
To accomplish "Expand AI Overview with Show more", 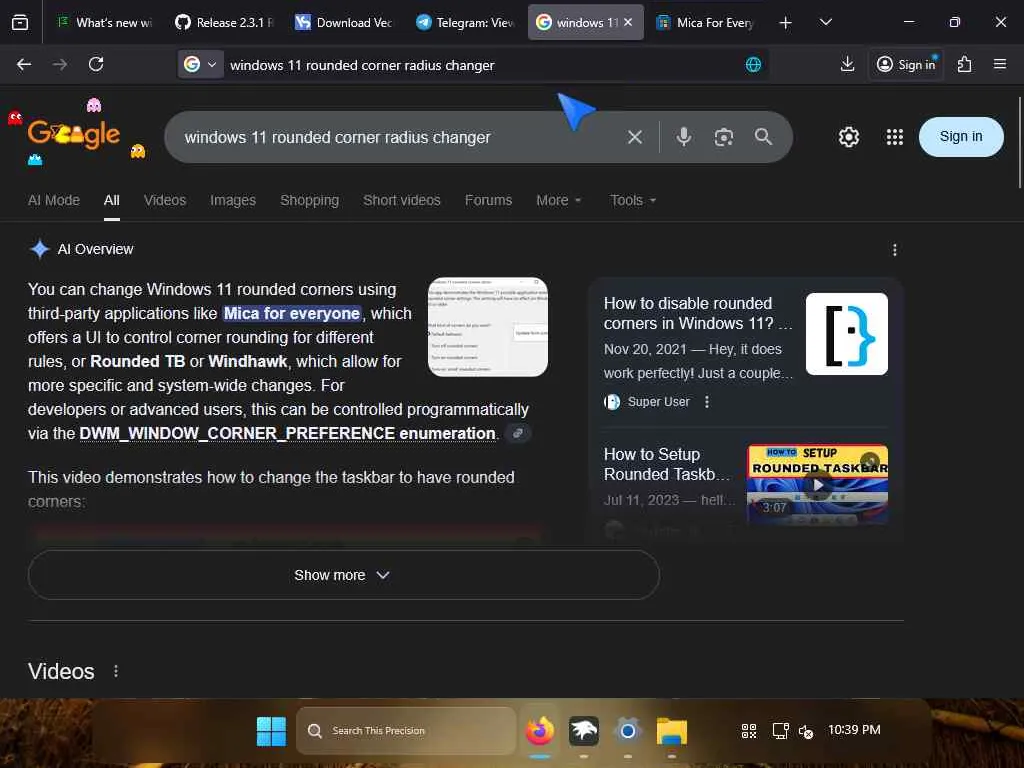I will [344, 575].
